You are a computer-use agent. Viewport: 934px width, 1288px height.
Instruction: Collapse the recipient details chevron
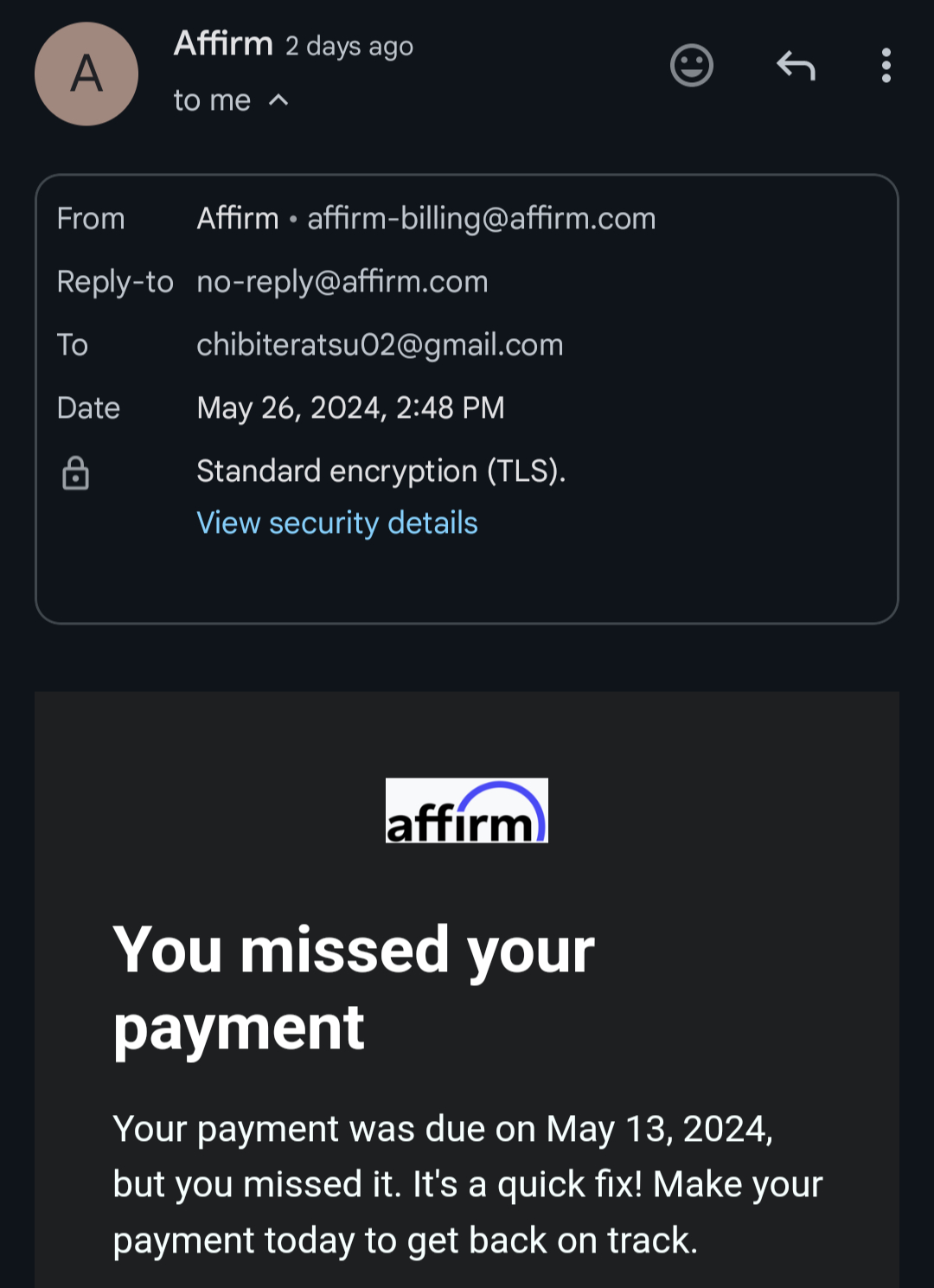[x=278, y=100]
